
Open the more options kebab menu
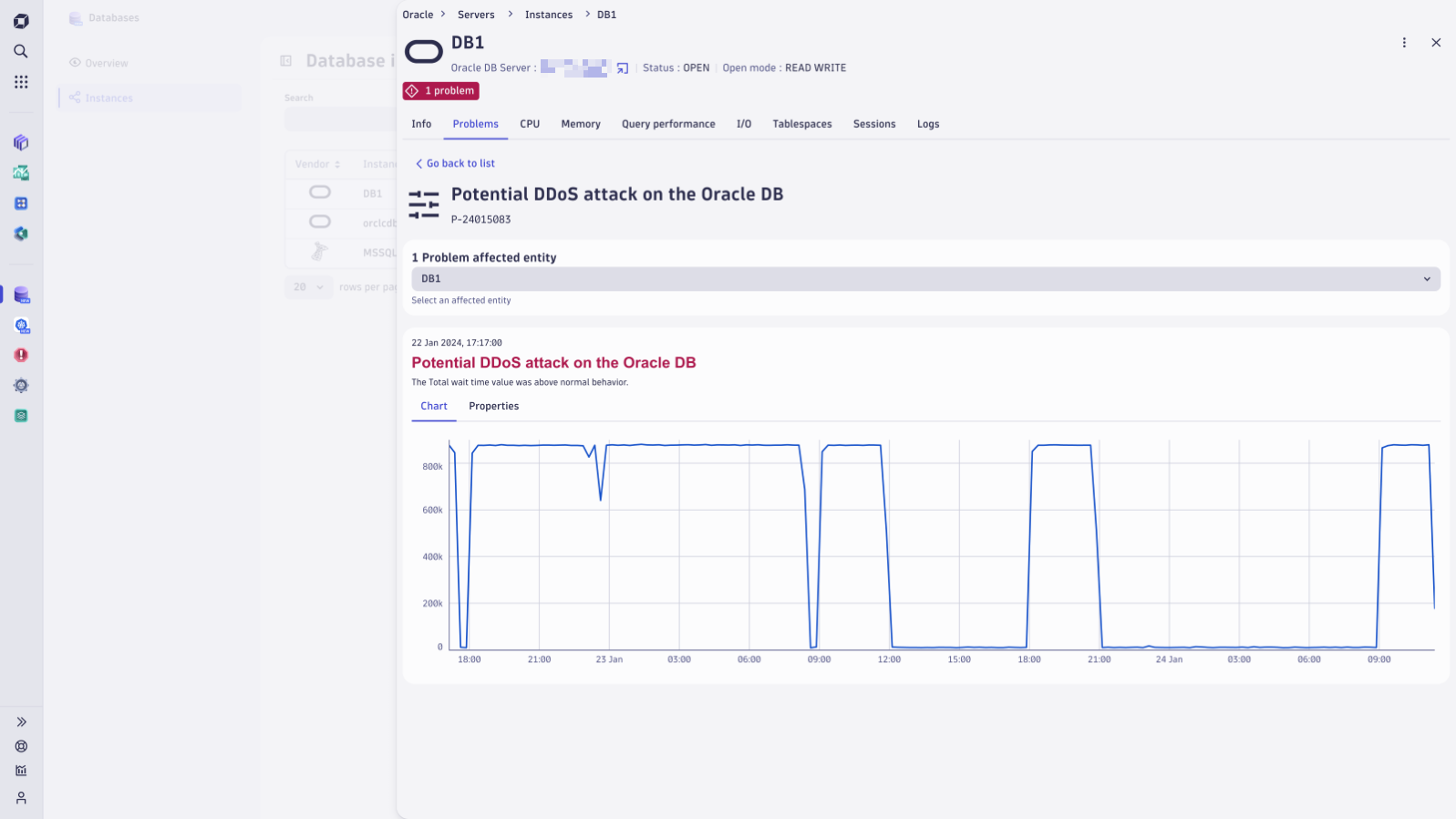pyautogui.click(x=1404, y=43)
